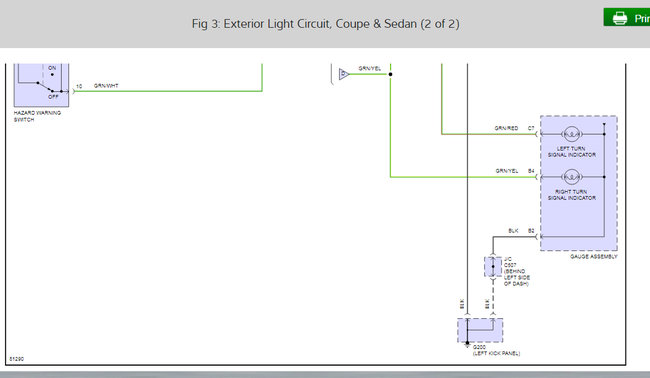Click the triangle connector symbol near GRN/YEL
This screenshot has width=650, height=378.
[x=344, y=74]
